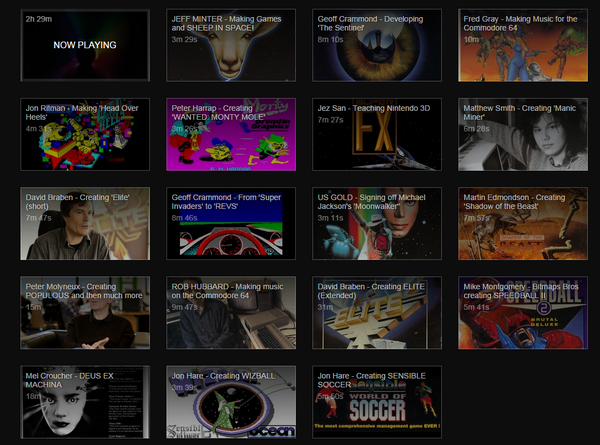Viewport: 600px width, 445px height.
Task: Open Geoff Crammond The Sentinel video
Action: tap(377, 45)
